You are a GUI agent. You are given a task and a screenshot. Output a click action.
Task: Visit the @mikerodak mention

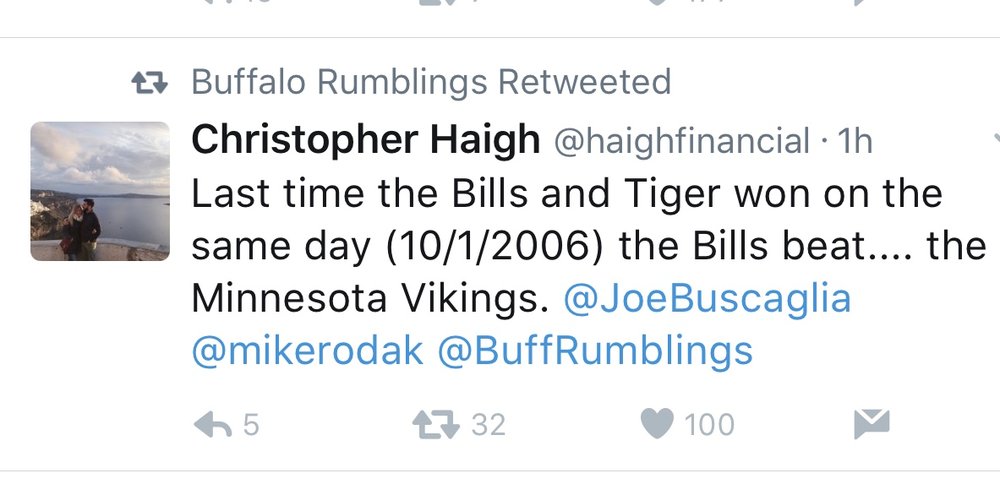pyautogui.click(x=307, y=350)
